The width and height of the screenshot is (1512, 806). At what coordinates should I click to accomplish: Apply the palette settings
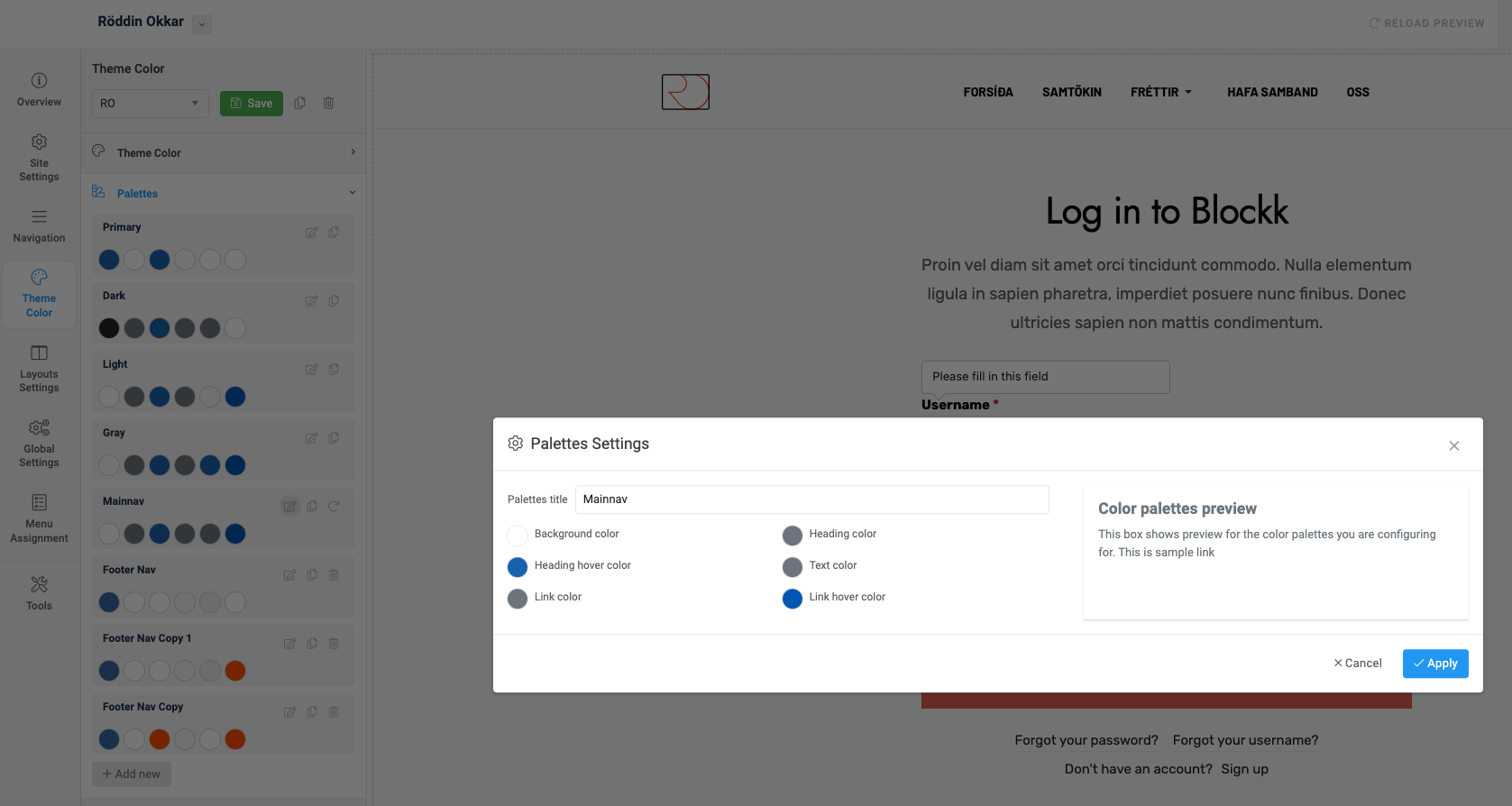click(x=1435, y=664)
